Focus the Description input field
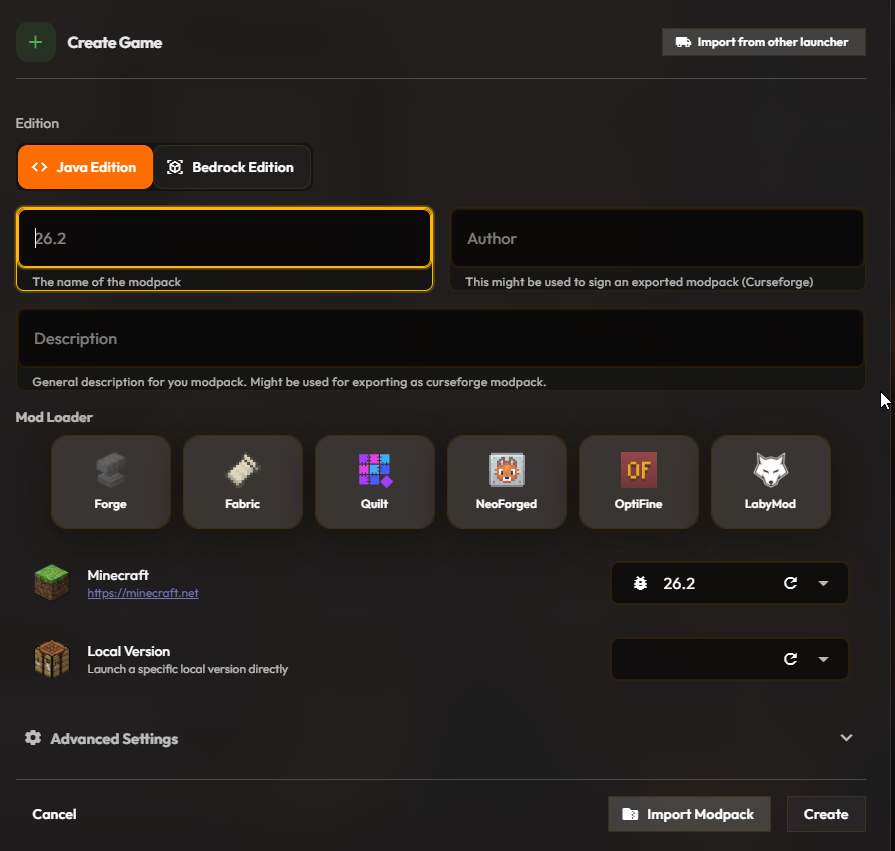895x851 pixels. click(441, 338)
